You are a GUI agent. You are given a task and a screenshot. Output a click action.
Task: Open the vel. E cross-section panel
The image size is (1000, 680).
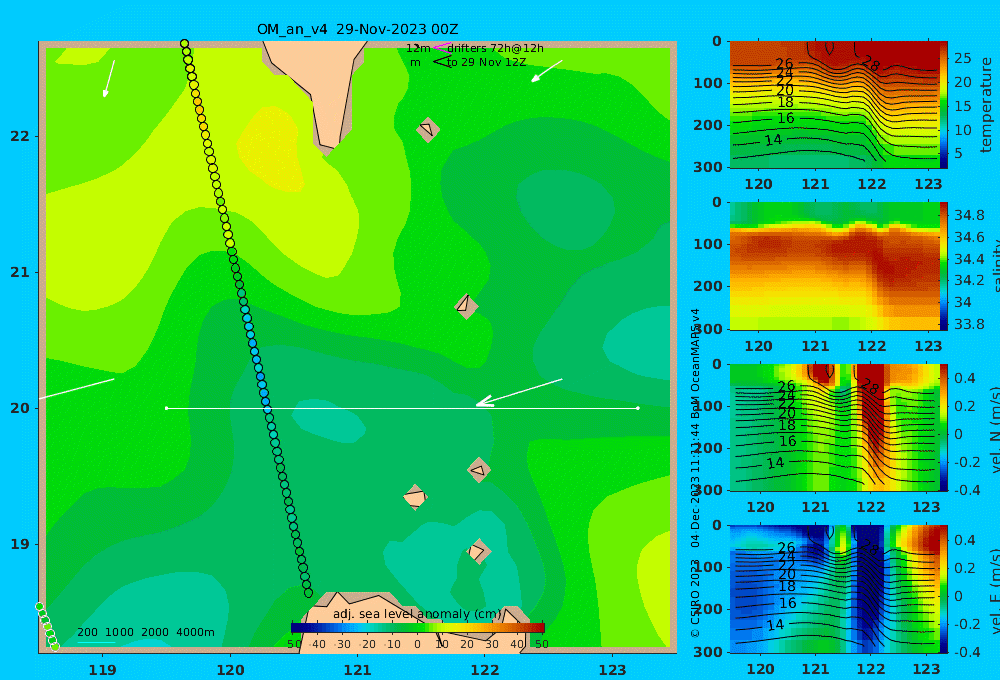(835, 589)
